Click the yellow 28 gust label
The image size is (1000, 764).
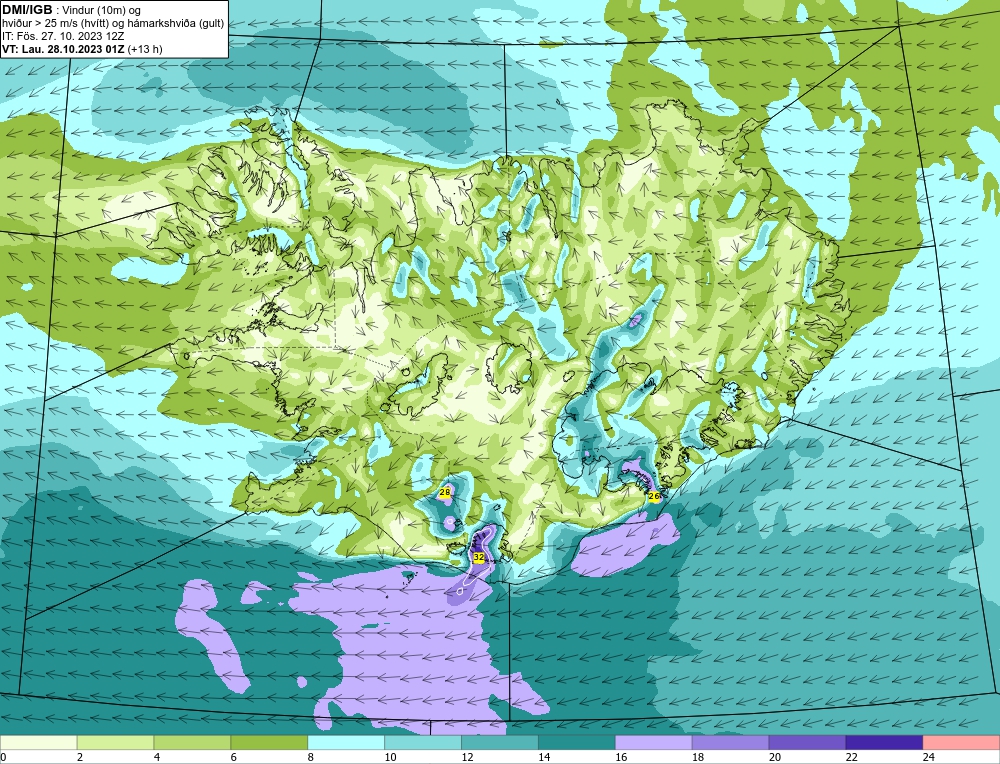[445, 492]
